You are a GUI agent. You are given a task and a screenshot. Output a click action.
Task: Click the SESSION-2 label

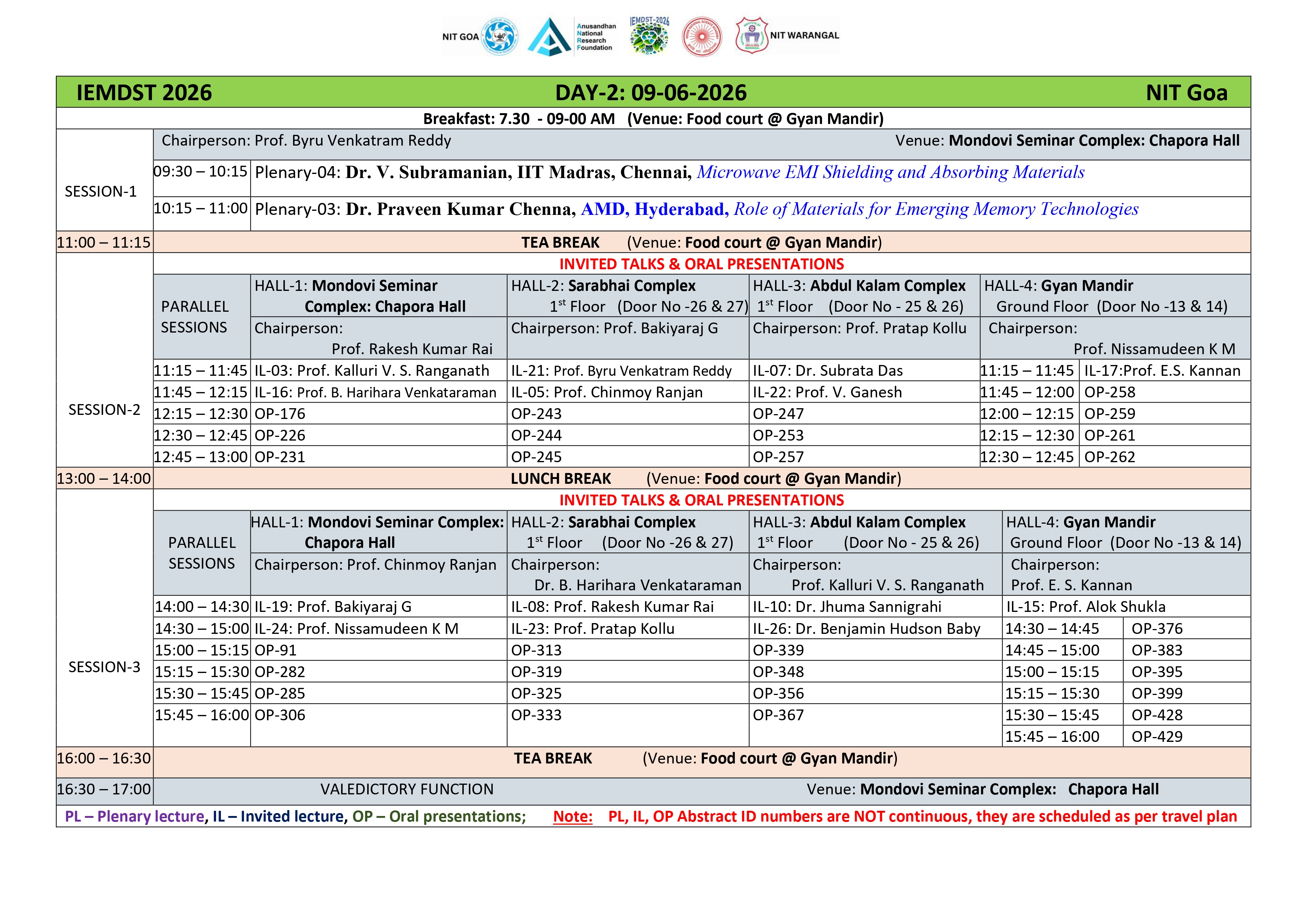[104, 410]
